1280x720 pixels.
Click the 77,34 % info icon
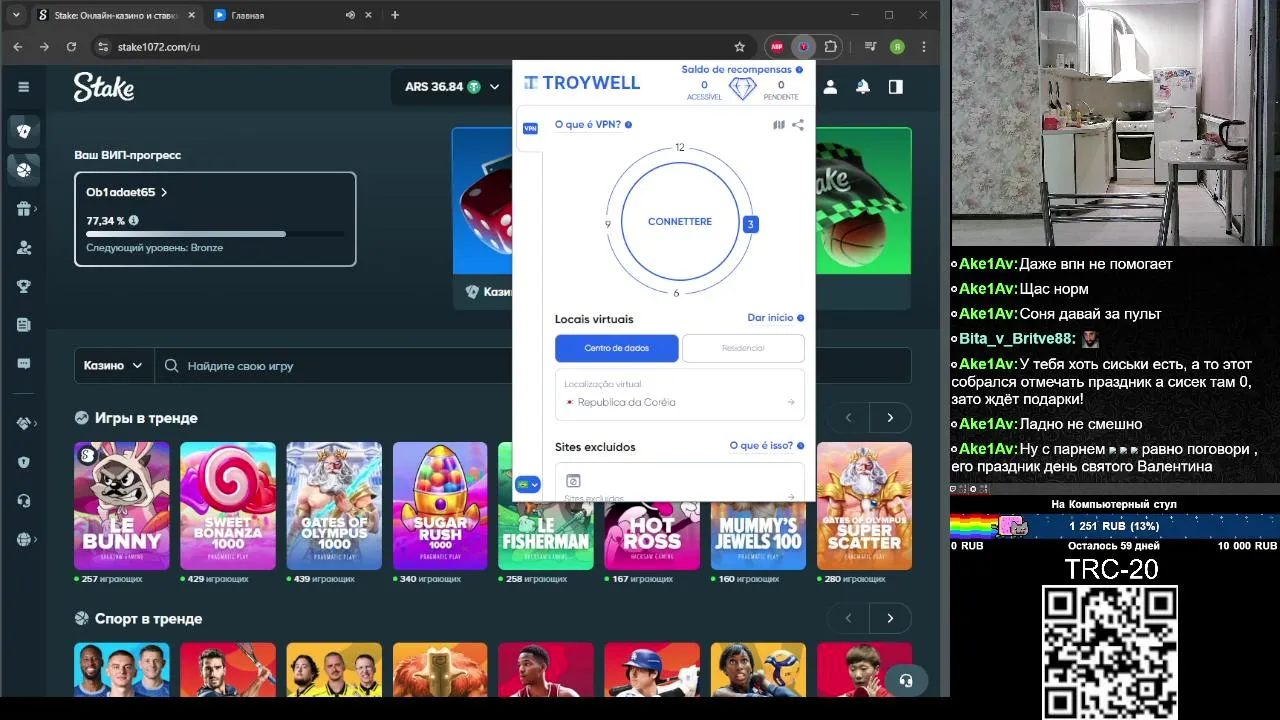134,220
